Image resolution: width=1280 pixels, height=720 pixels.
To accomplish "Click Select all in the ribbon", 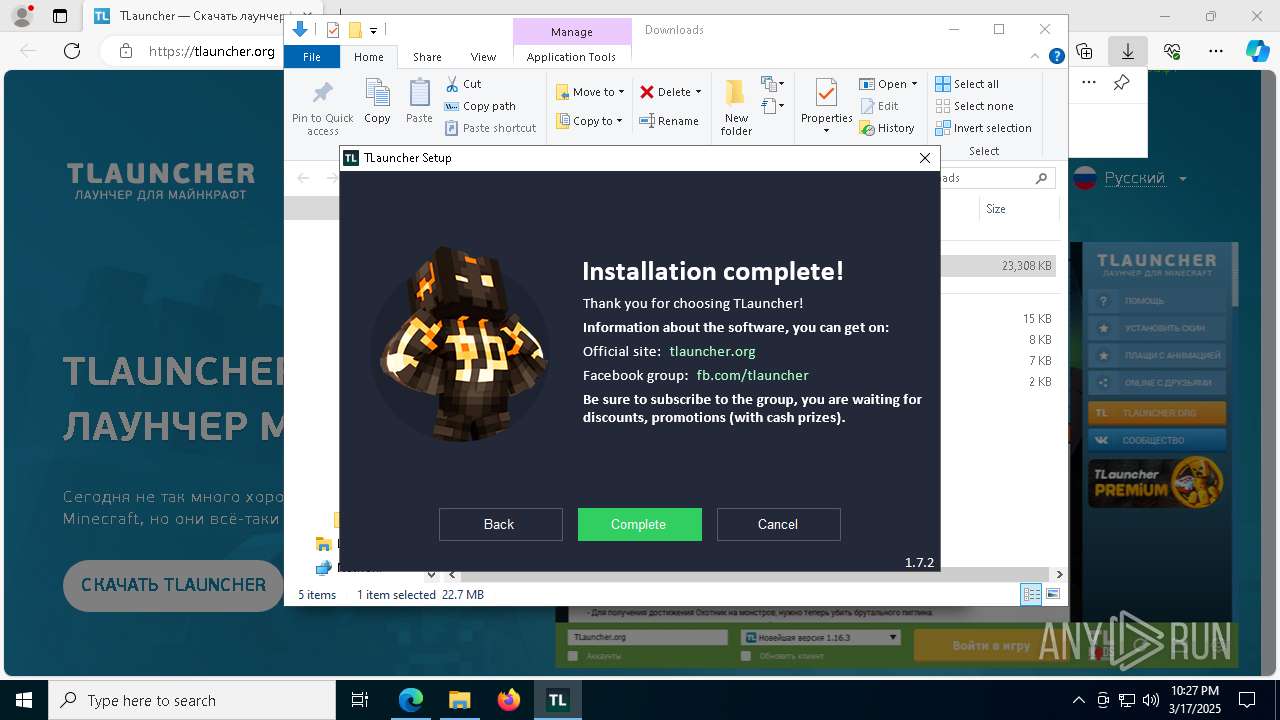I will coord(967,84).
